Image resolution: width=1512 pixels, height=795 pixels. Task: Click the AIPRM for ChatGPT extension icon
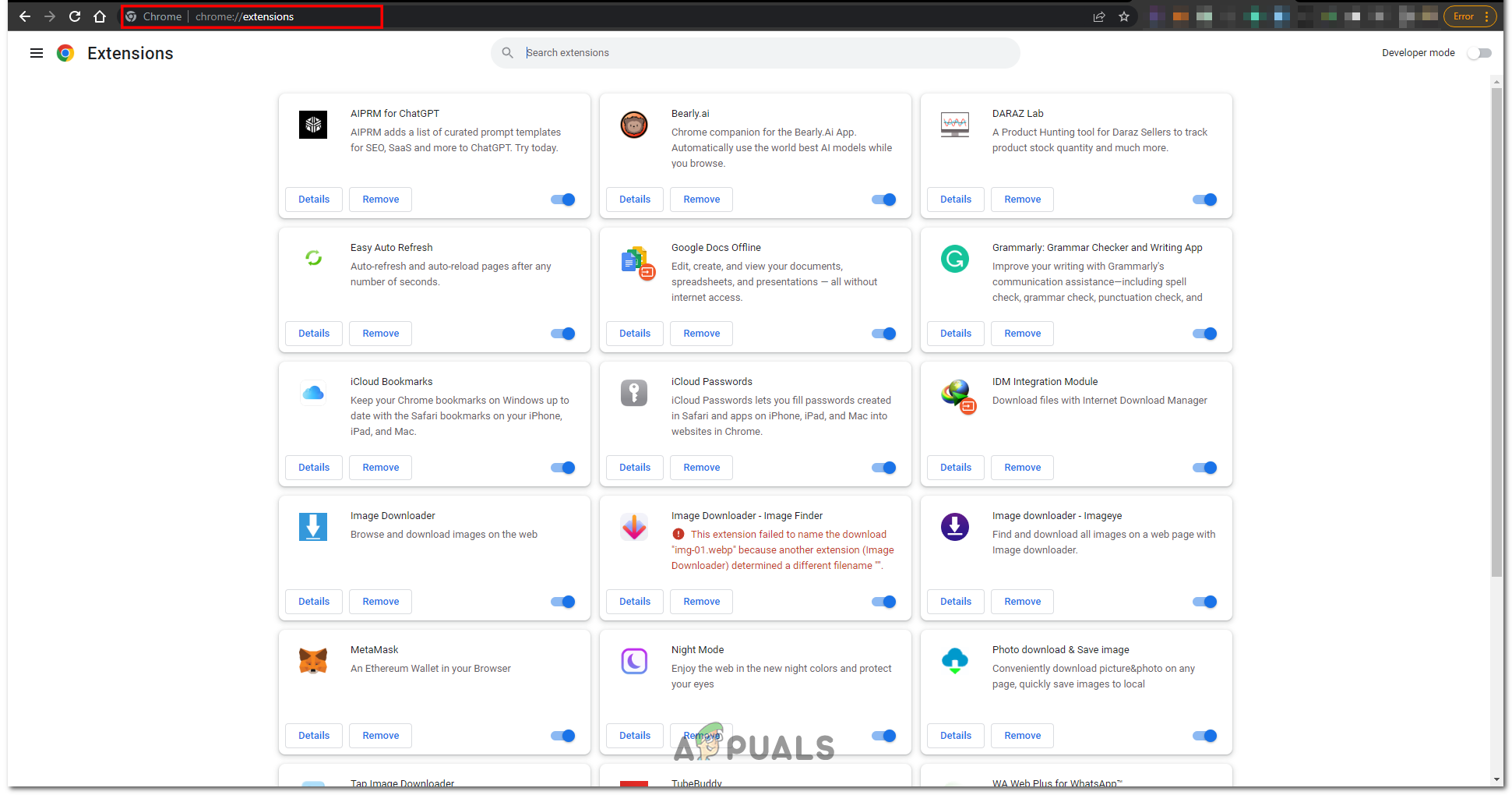tap(313, 125)
